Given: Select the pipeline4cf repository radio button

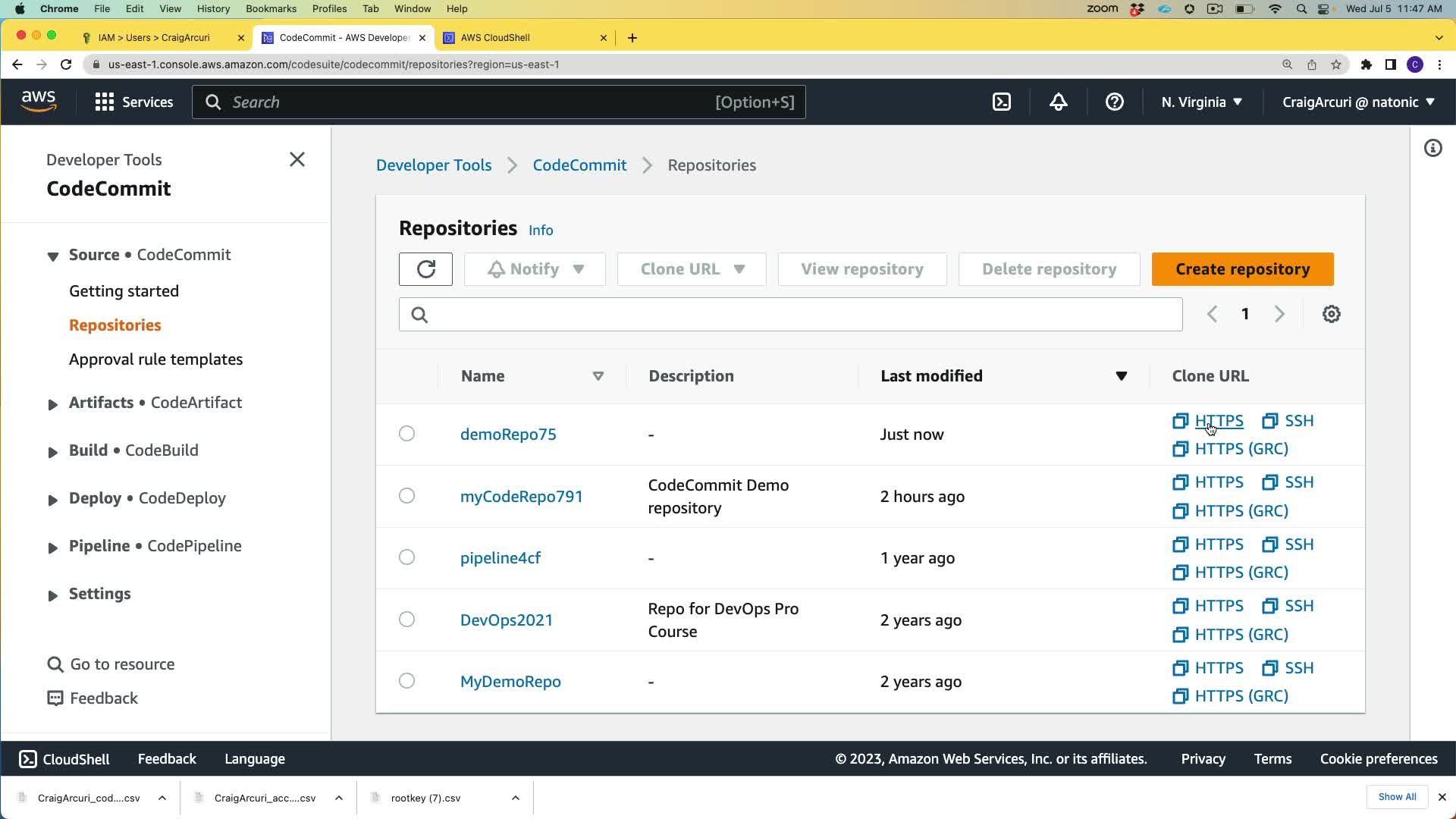Looking at the screenshot, I should (x=407, y=557).
